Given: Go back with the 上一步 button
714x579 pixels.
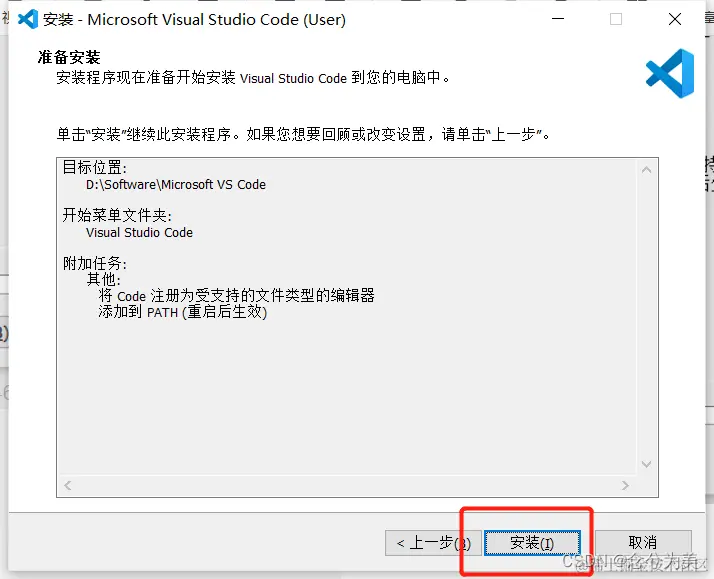Looking at the screenshot, I should tap(433, 543).
